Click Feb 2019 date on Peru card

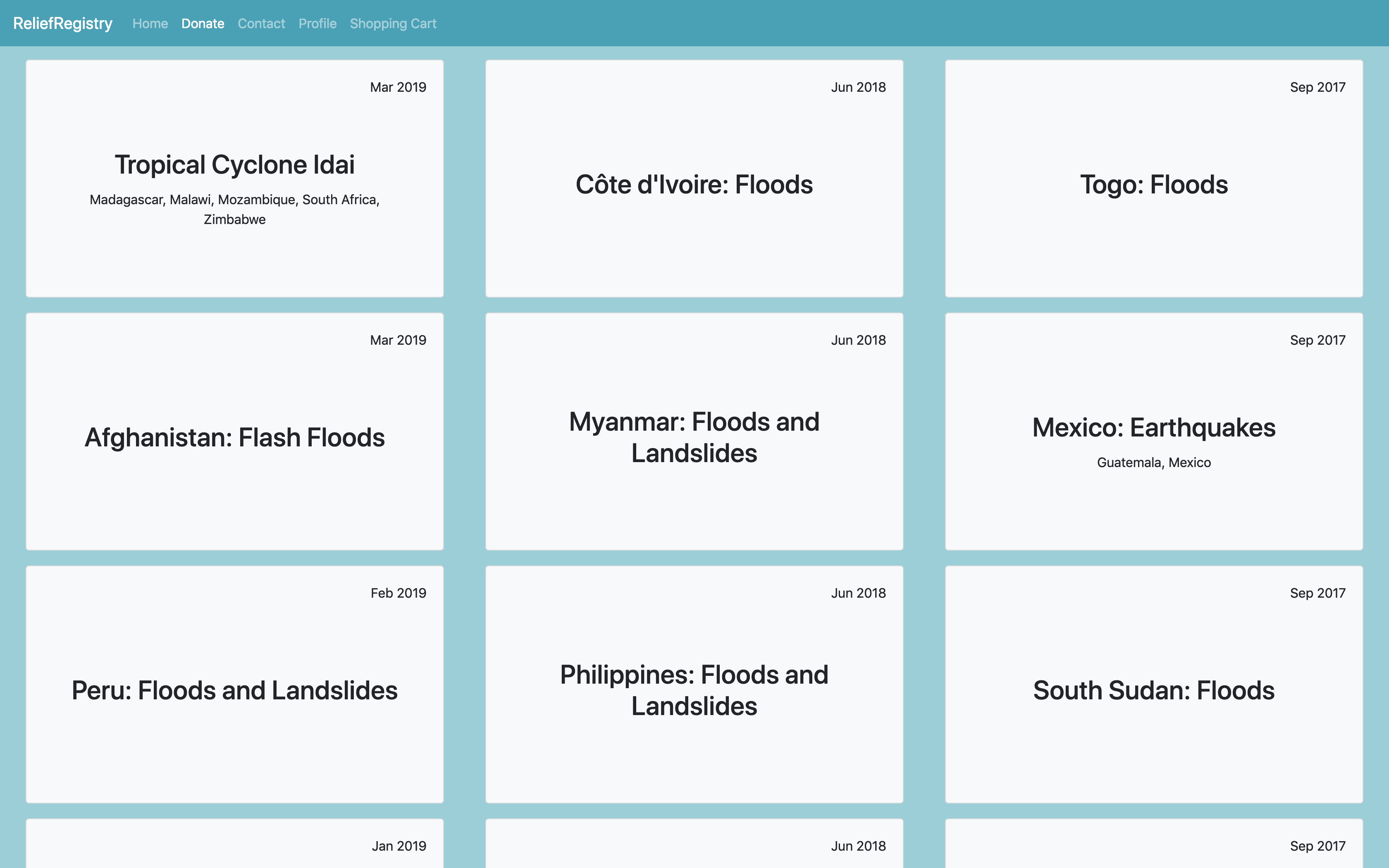click(398, 593)
